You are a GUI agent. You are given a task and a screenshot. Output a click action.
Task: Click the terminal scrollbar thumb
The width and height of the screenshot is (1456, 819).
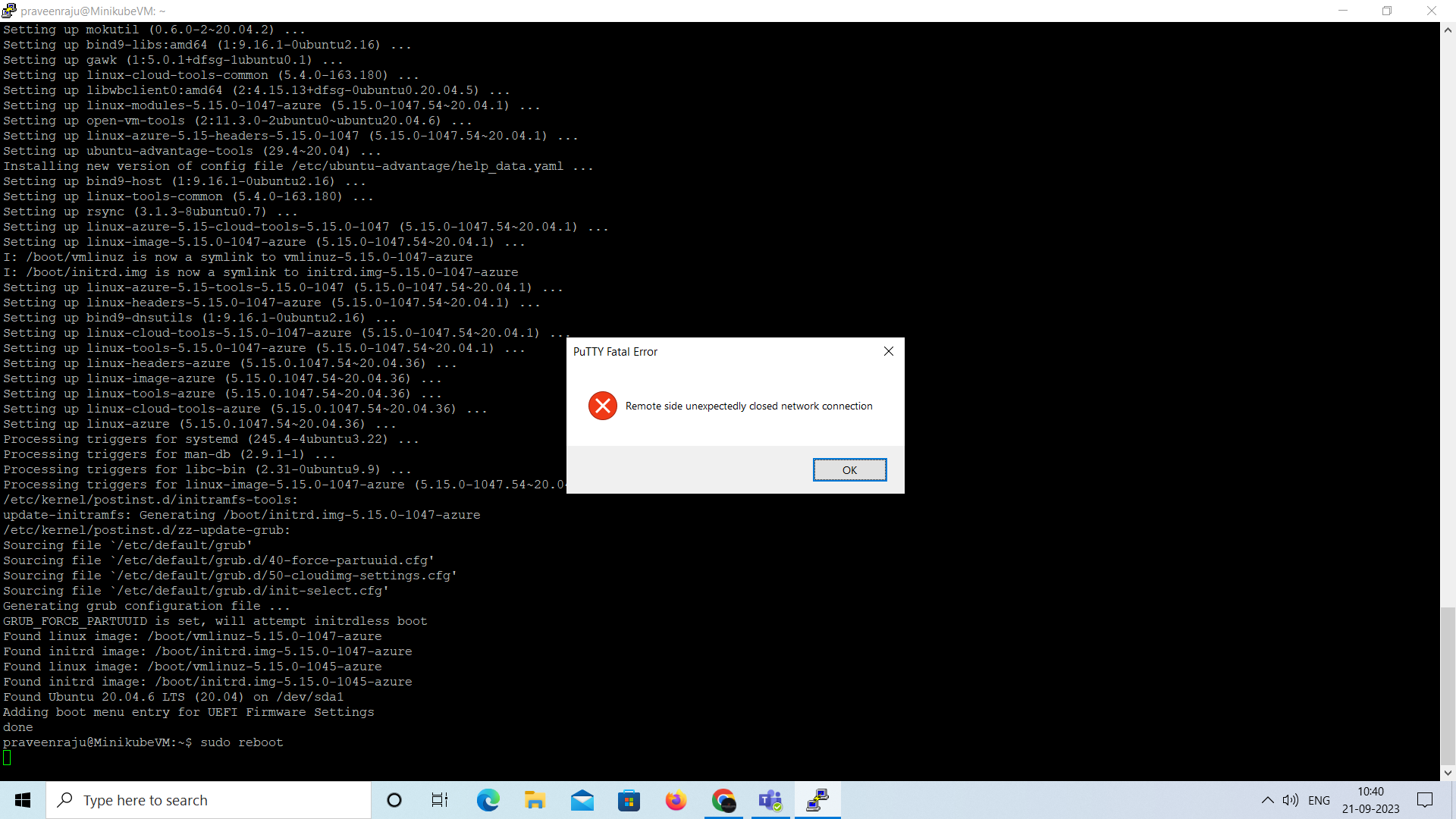(x=1448, y=686)
